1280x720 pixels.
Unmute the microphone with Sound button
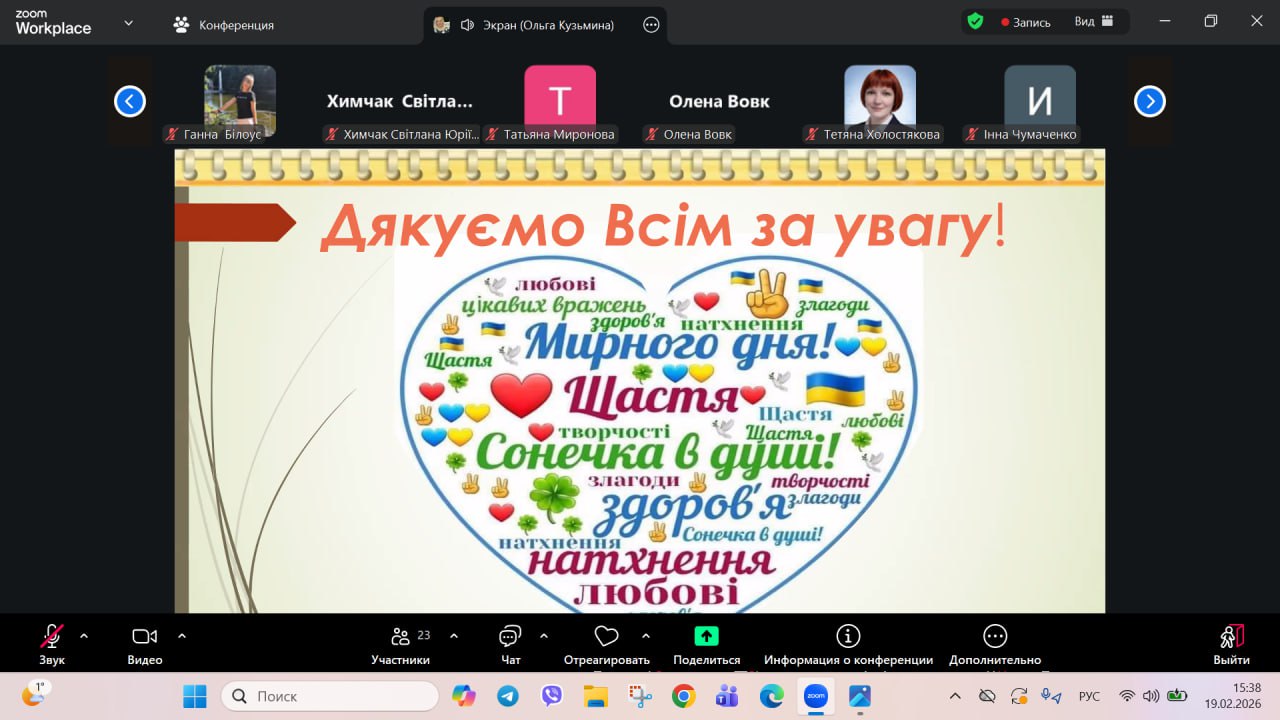(x=51, y=637)
